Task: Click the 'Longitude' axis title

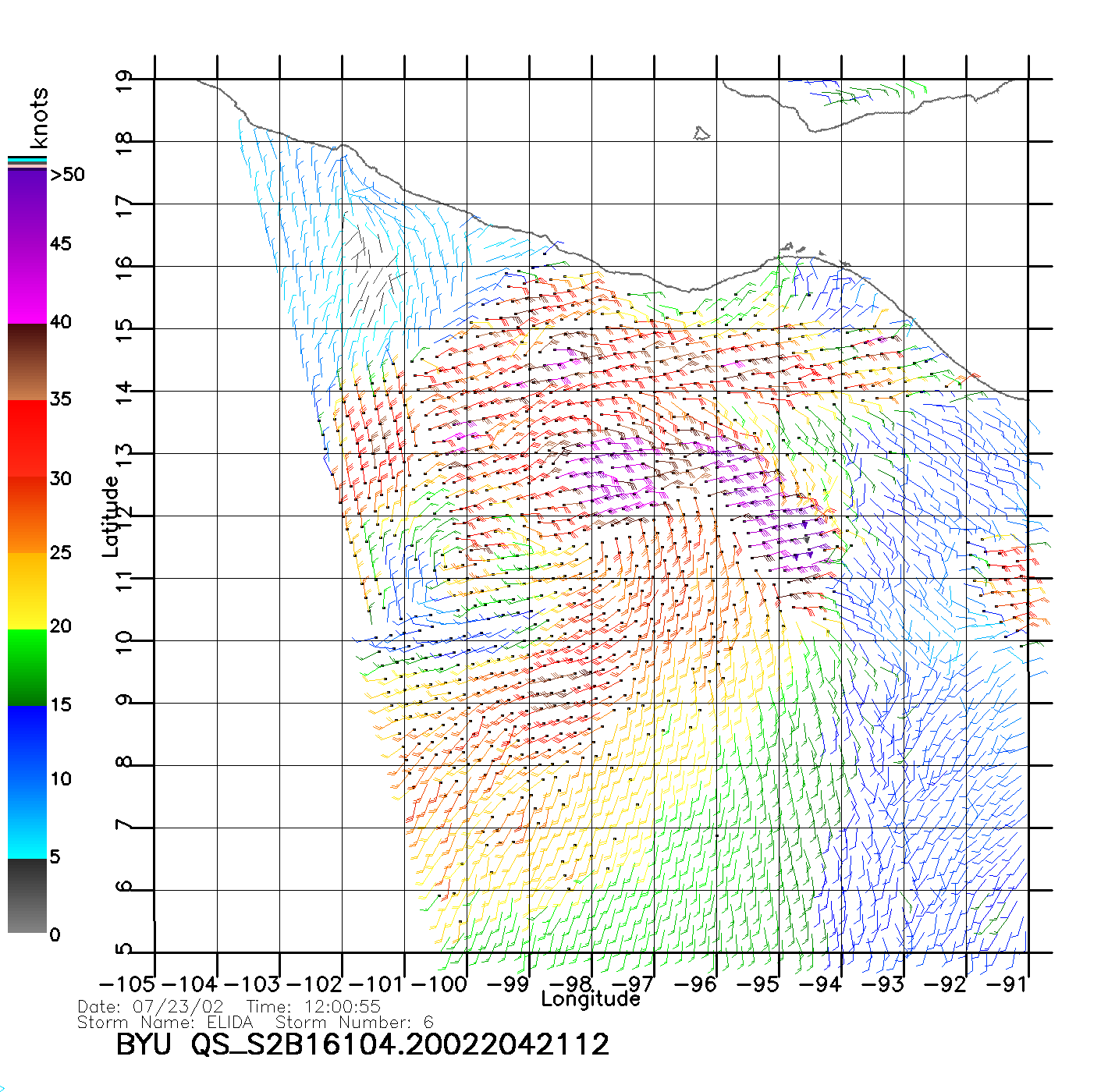Action: click(x=591, y=999)
